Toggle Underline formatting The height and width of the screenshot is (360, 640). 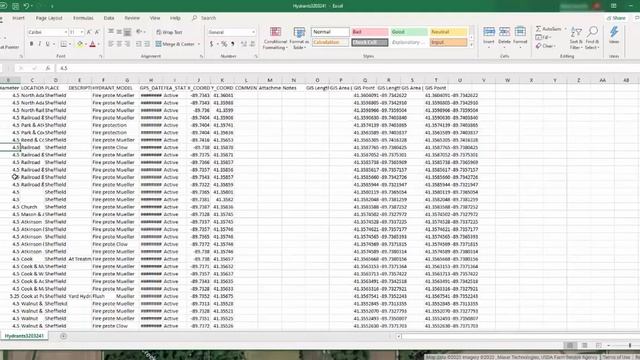click(x=48, y=44)
